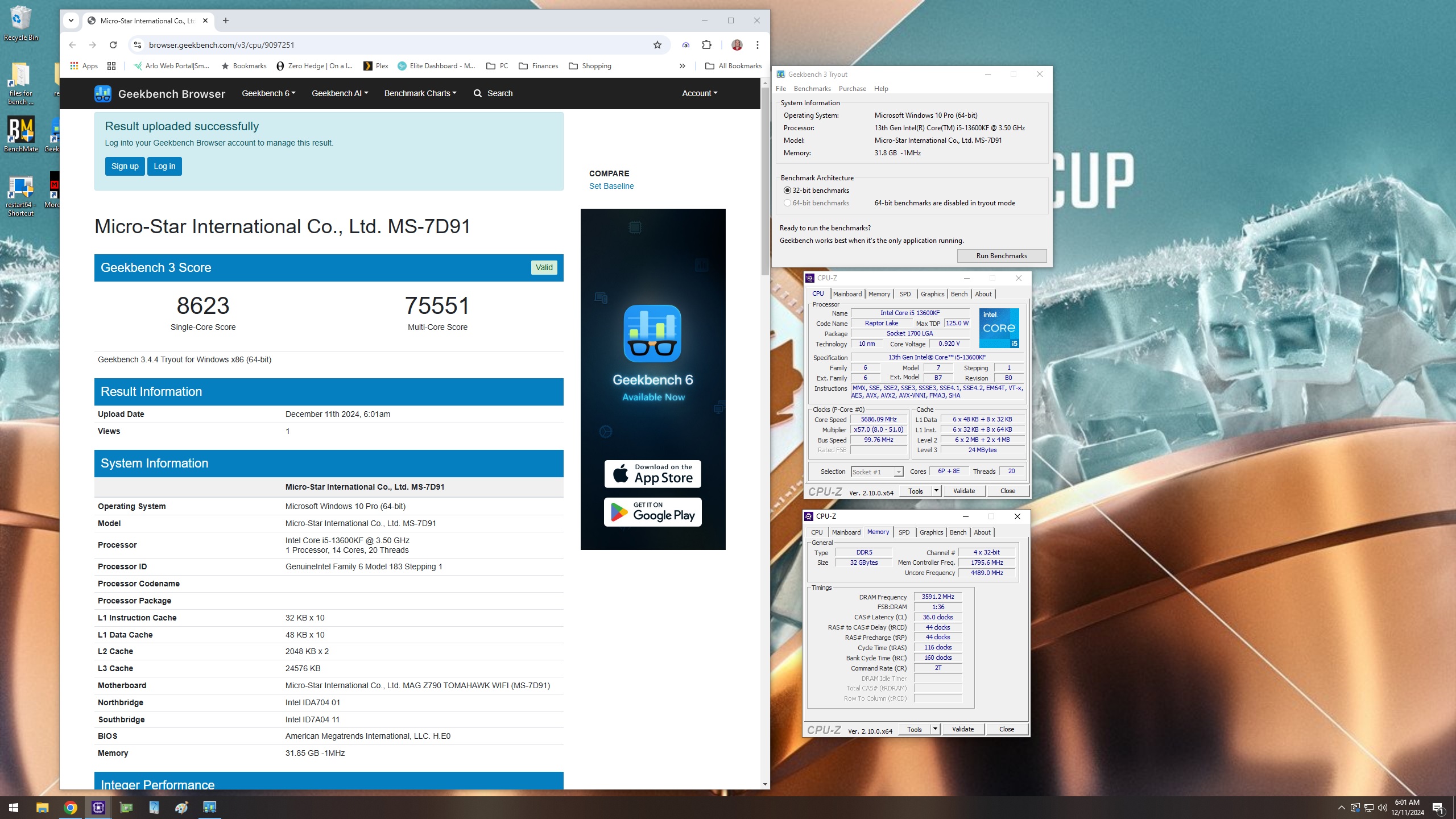
Task: Open the files for bench desktop folder
Action: click(x=20, y=84)
